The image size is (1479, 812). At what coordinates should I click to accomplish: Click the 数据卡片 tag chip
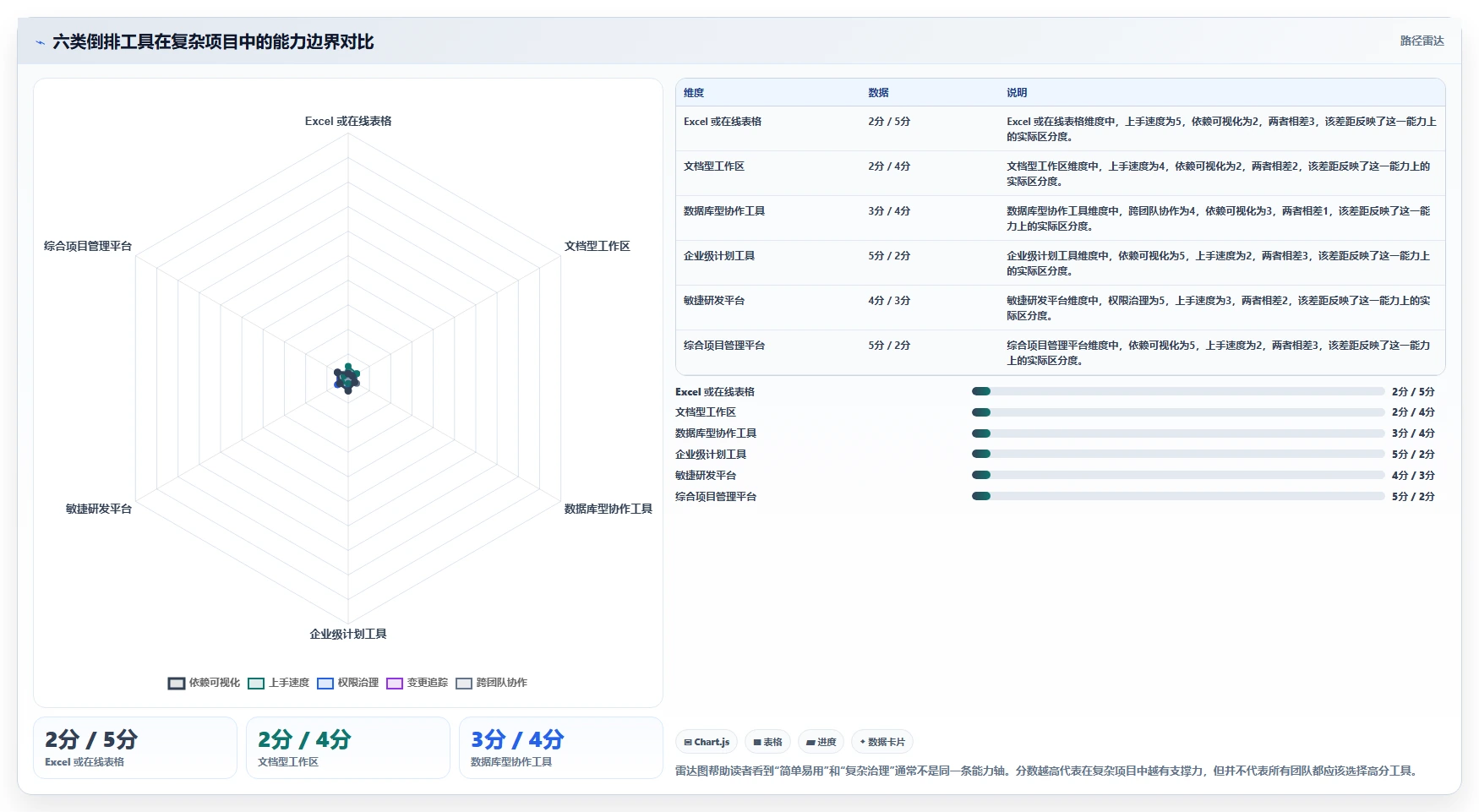click(x=882, y=742)
